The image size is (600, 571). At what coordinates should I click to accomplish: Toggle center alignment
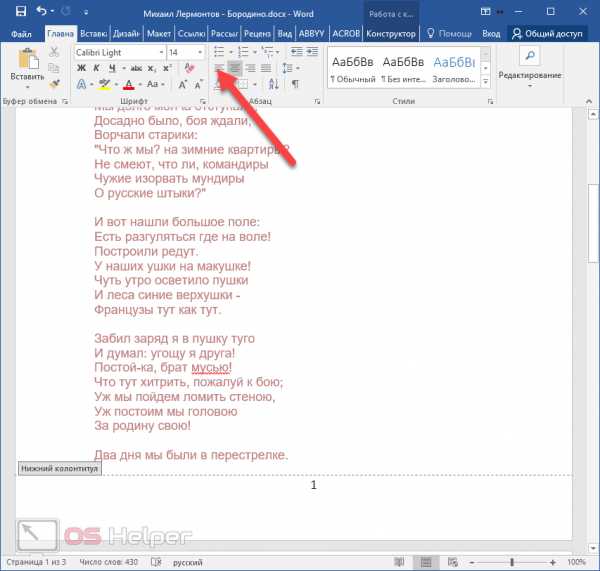click(x=235, y=68)
